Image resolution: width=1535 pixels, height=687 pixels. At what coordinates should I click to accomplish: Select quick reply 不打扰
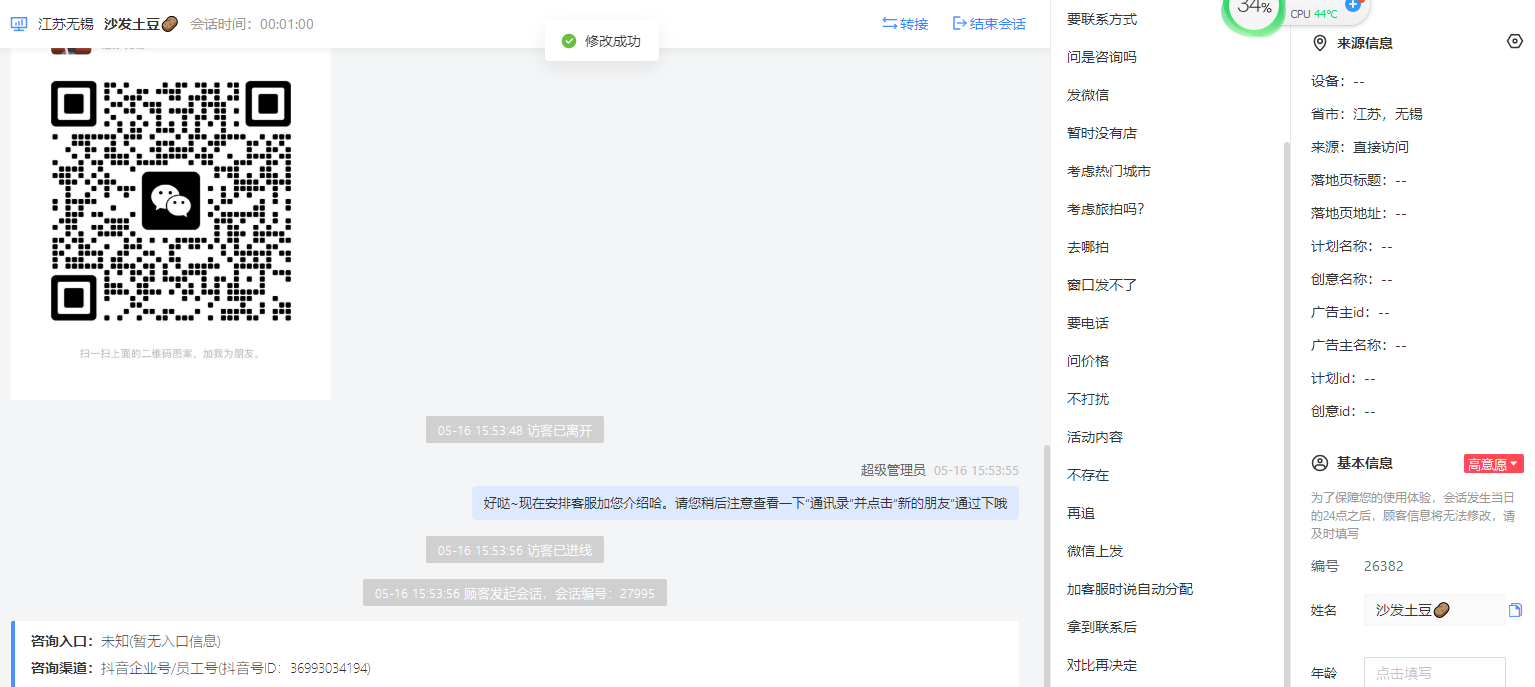[x=1088, y=399]
